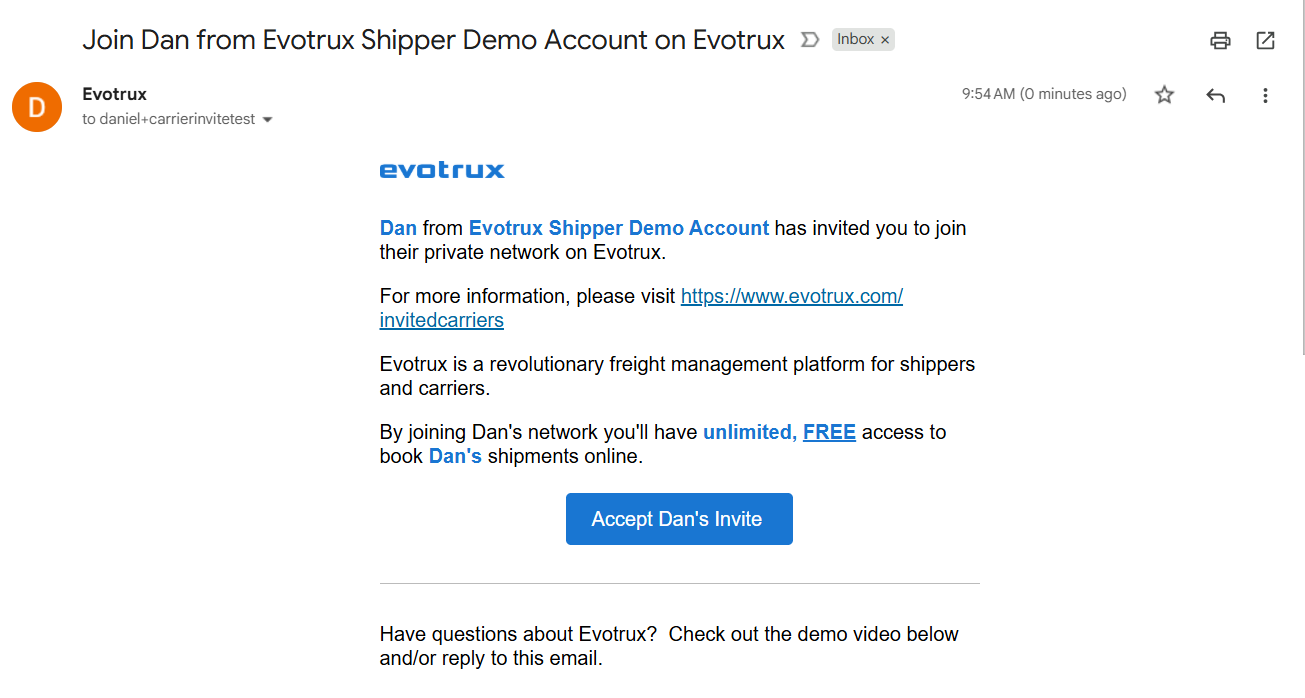1305x698 pixels.
Task: Open the three-dot more options menu
Action: (1265, 95)
